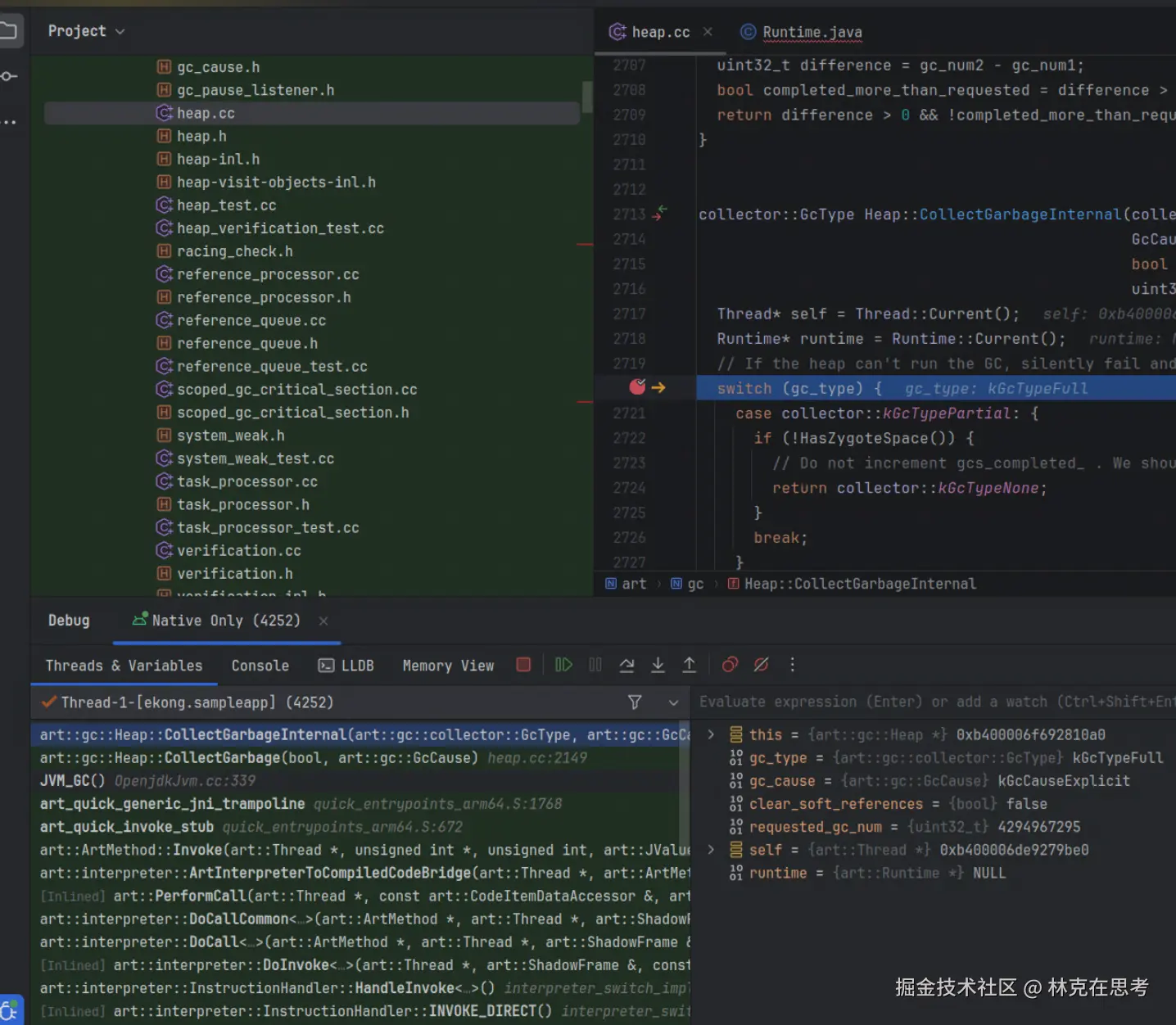The height and width of the screenshot is (1025, 1176).
Task: Expand the 'self' variable node
Action: tap(711, 850)
